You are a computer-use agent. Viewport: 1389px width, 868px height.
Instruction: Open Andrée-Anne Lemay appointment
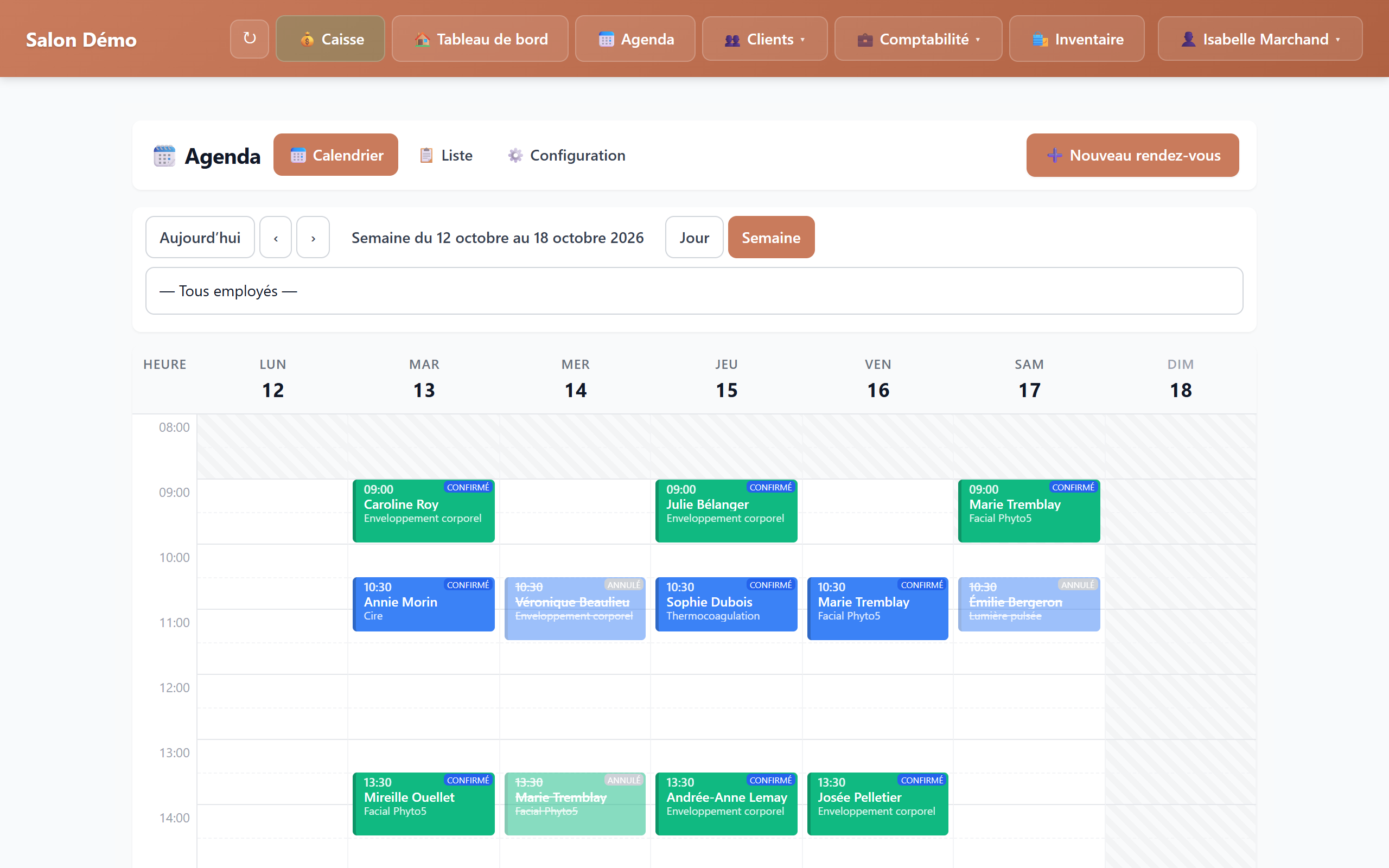pos(726,803)
